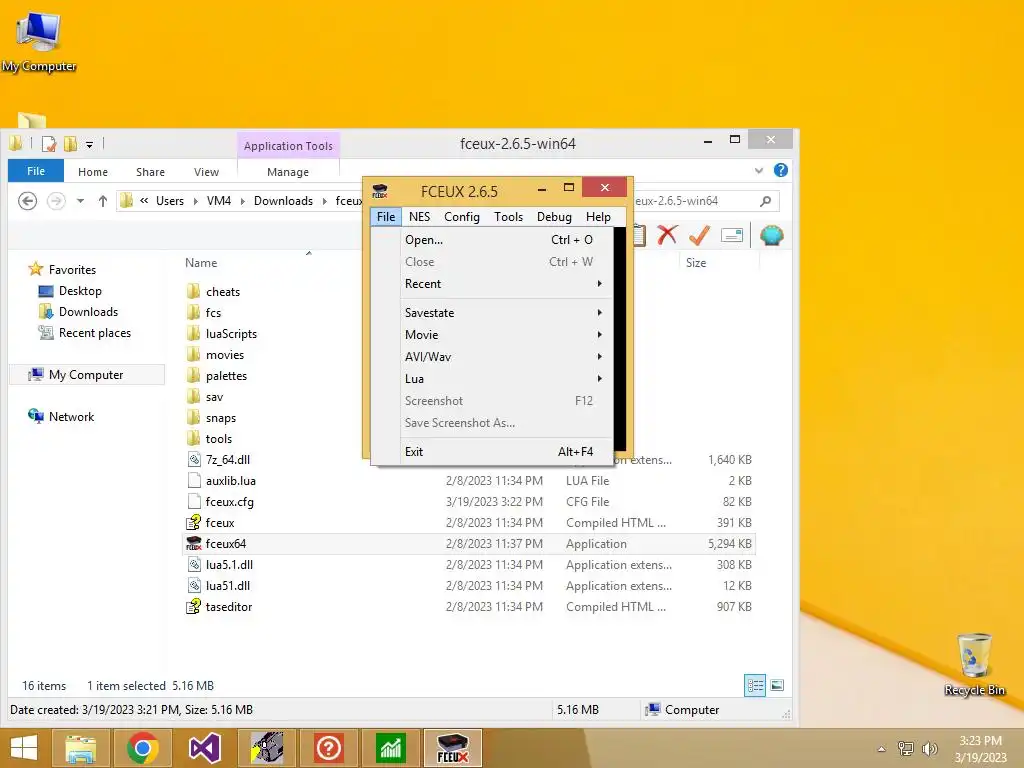
Task: Click the FCEUX window title icon
Action: [x=379, y=191]
